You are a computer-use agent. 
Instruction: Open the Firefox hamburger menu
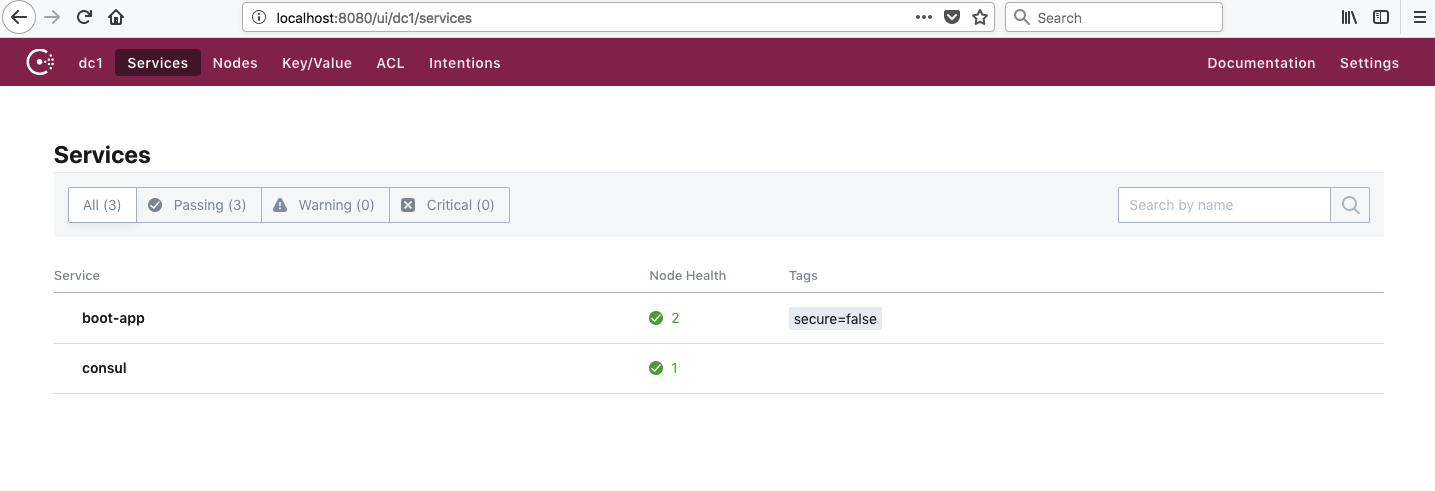[1419, 17]
